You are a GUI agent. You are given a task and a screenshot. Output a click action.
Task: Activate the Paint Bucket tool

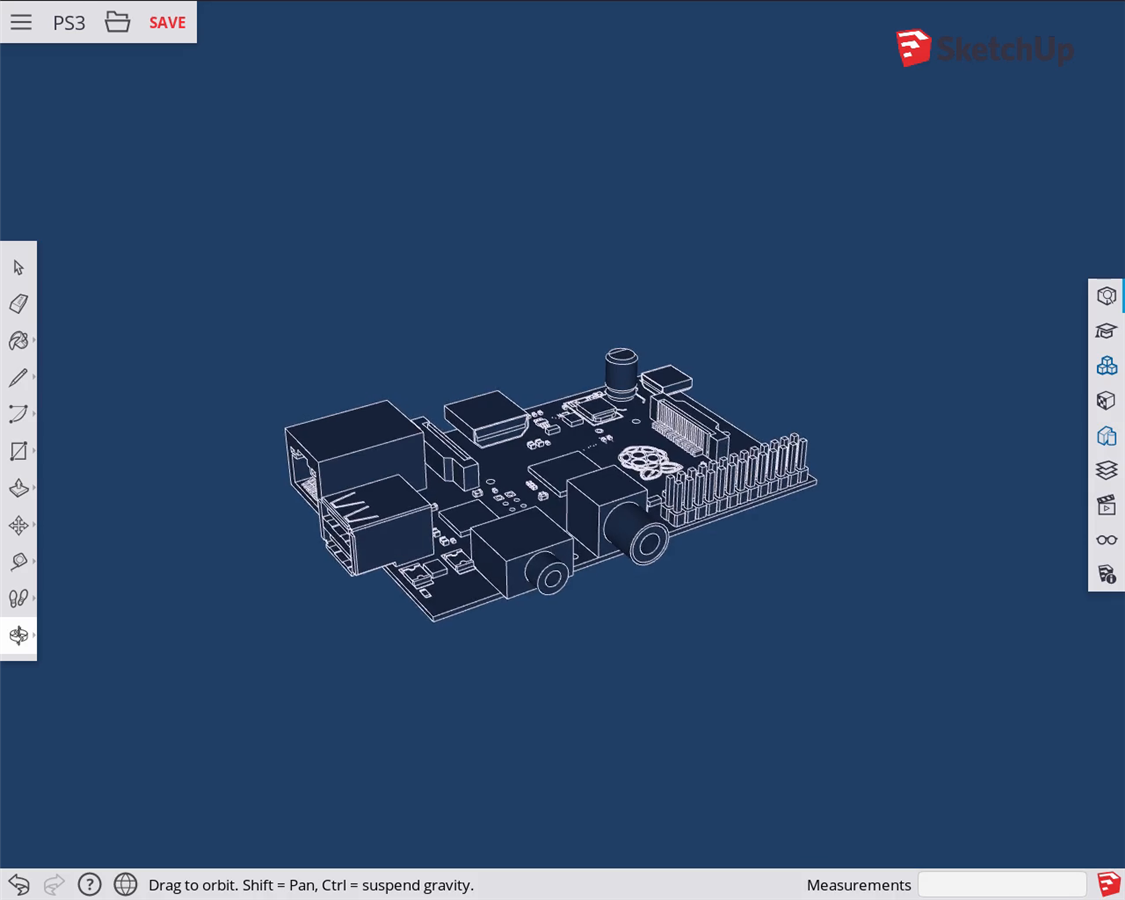coord(19,341)
